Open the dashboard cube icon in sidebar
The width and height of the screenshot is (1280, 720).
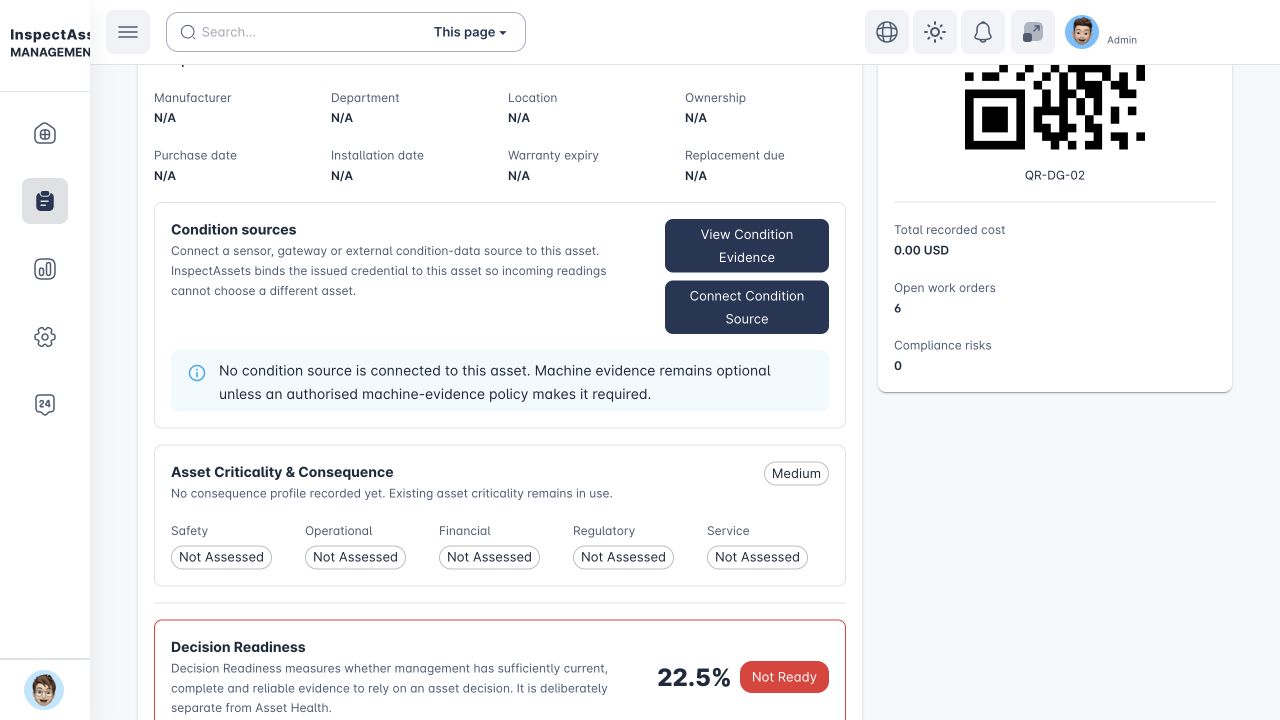45,134
